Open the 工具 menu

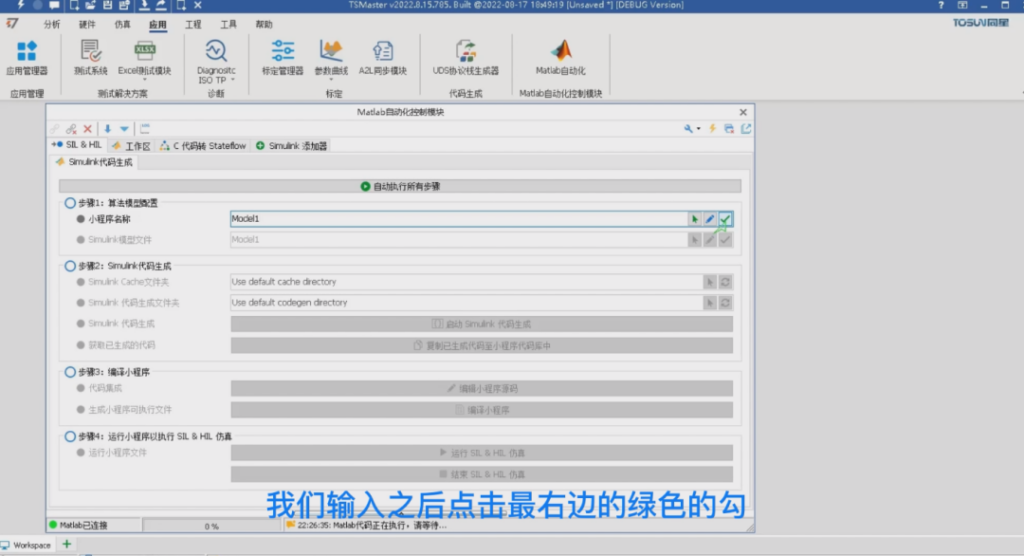[x=229, y=24]
